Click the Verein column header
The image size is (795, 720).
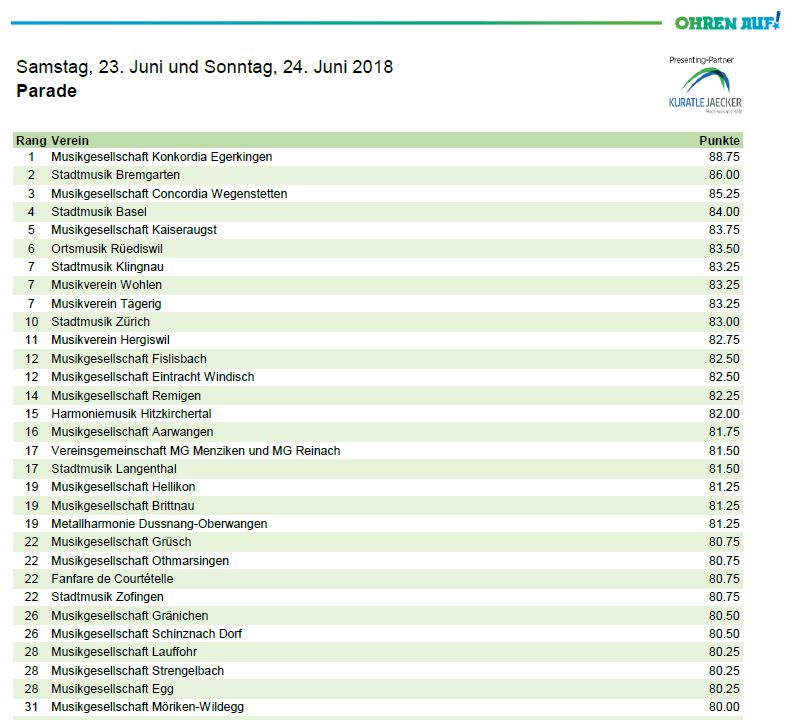point(70,140)
